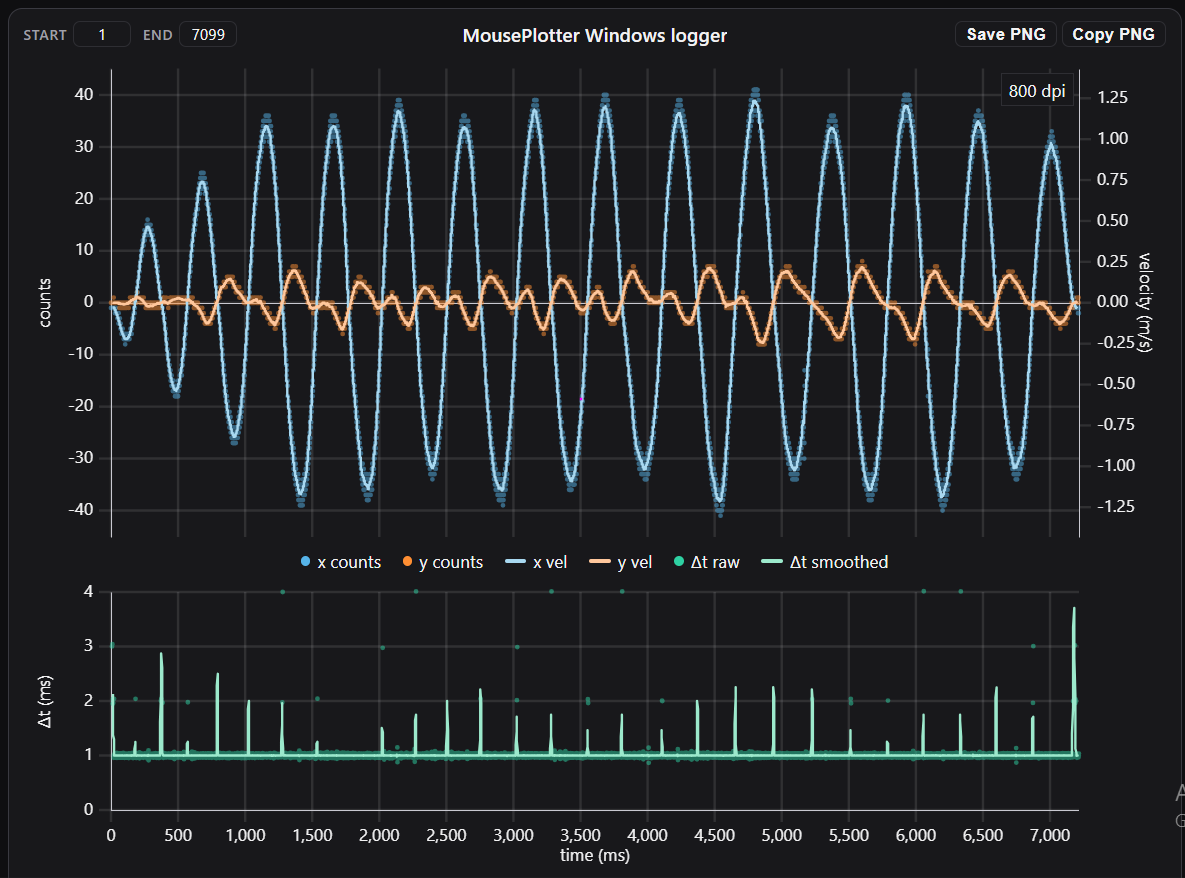Click the time (ms) axis label
This screenshot has height=878, width=1185.
point(595,855)
